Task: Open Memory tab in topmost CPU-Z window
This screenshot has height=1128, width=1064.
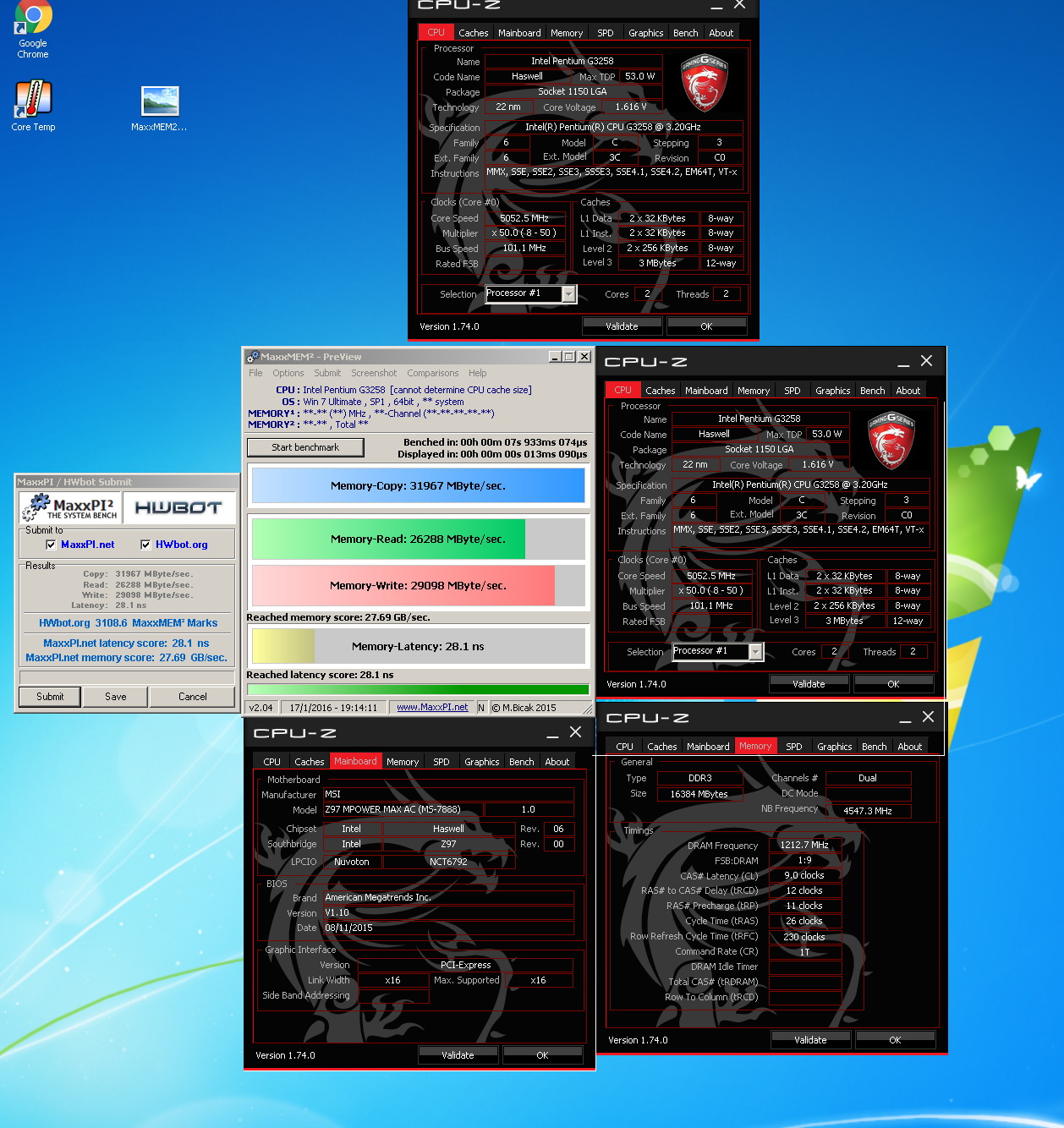Action: click(567, 33)
